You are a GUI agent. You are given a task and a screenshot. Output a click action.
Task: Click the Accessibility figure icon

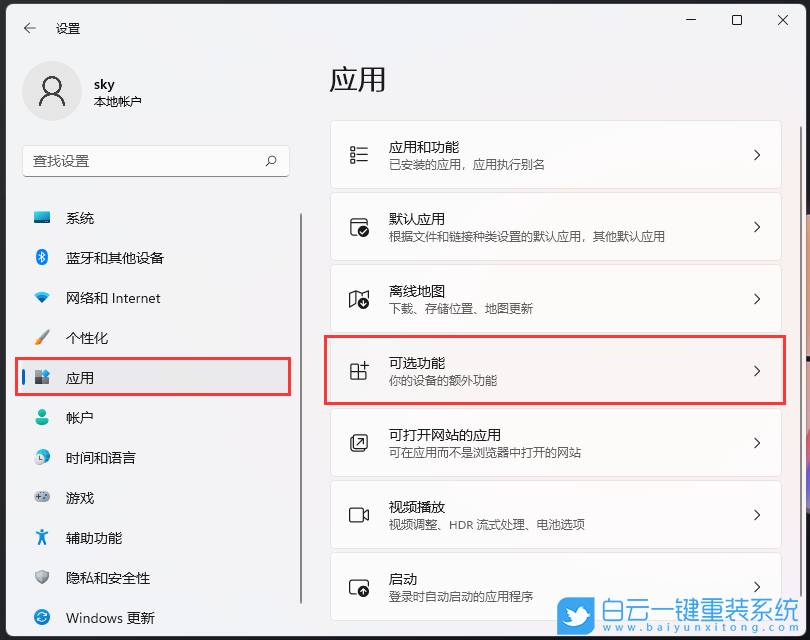click(x=40, y=538)
